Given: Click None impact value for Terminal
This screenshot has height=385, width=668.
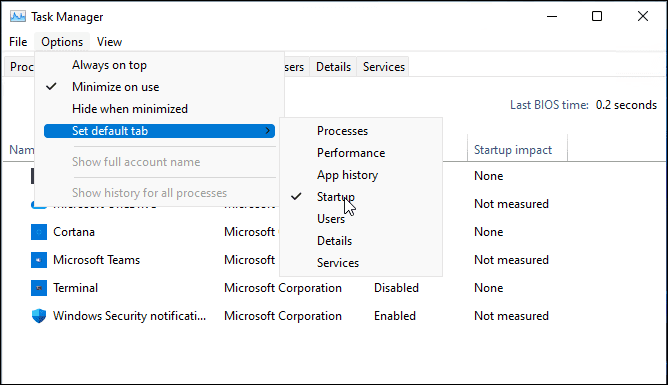Looking at the screenshot, I should [x=489, y=288].
